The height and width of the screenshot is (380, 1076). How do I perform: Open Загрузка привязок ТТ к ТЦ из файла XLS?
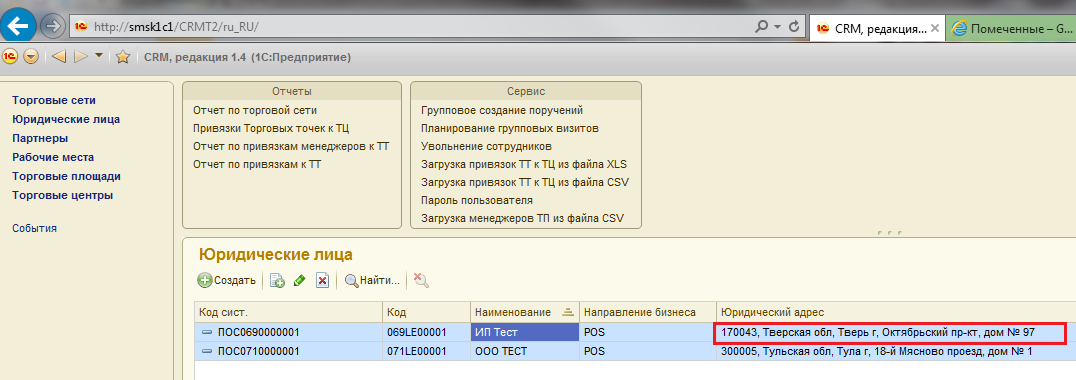coord(524,165)
